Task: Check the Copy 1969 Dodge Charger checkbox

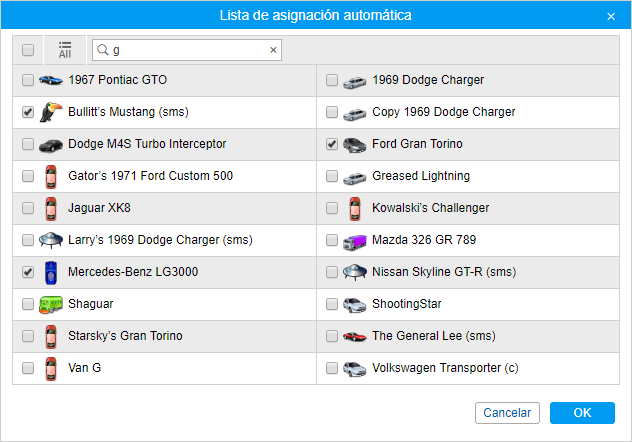Action: [332, 112]
